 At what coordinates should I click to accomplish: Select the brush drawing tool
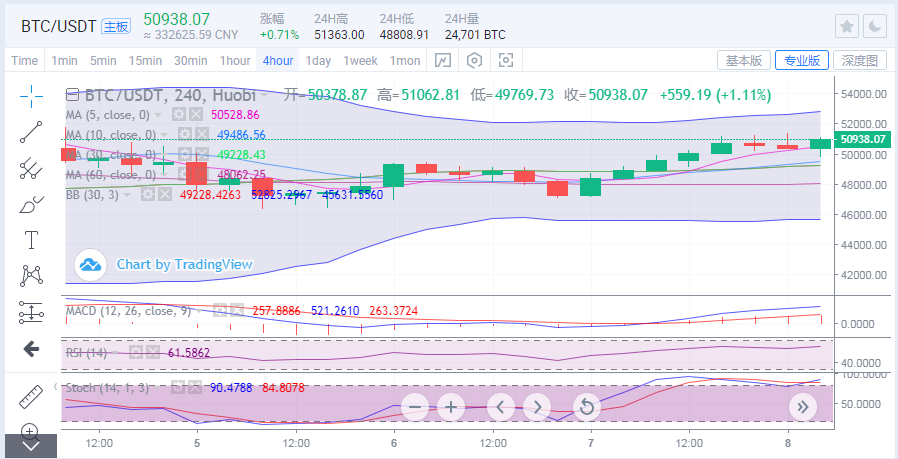pyautogui.click(x=31, y=205)
